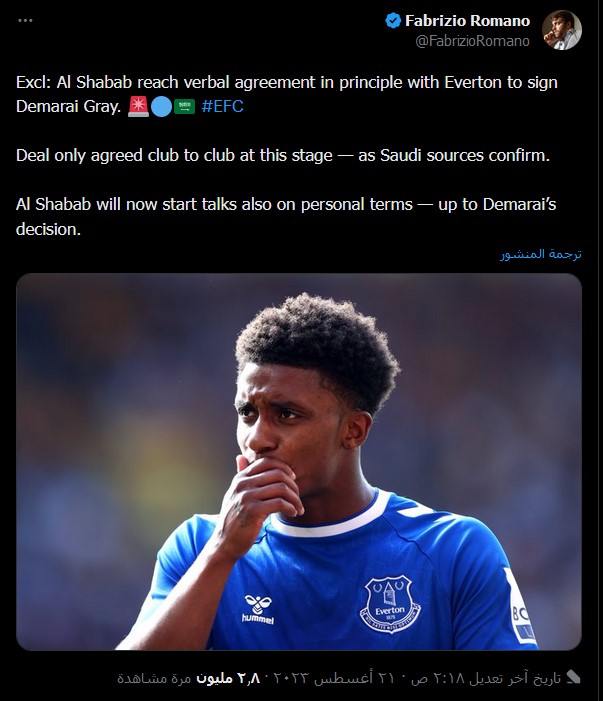603x701 pixels.
Task: Click the Everton crest on the jersey
Action: tap(390, 604)
